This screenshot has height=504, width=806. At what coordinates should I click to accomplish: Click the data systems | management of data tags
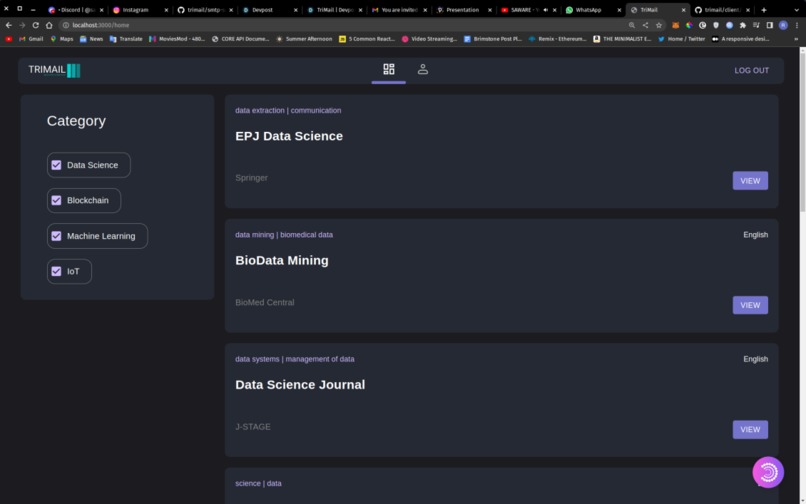(x=295, y=359)
